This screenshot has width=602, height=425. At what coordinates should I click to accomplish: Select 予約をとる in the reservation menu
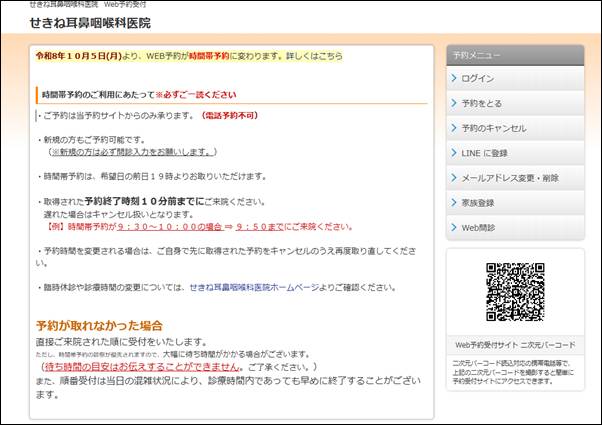click(x=515, y=103)
